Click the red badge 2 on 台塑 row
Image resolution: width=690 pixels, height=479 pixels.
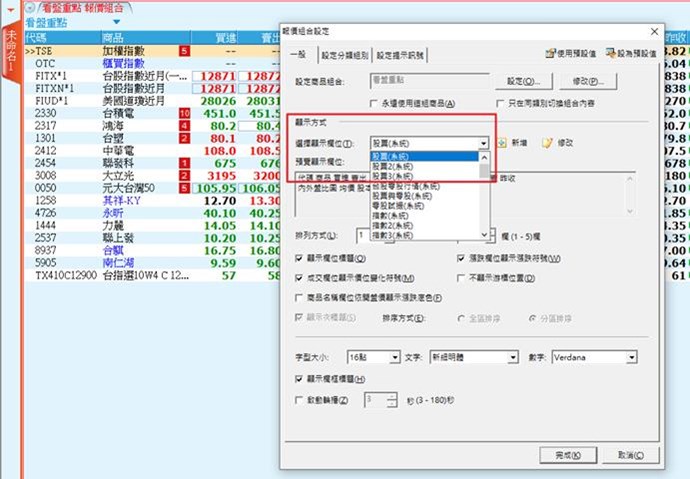(184, 138)
